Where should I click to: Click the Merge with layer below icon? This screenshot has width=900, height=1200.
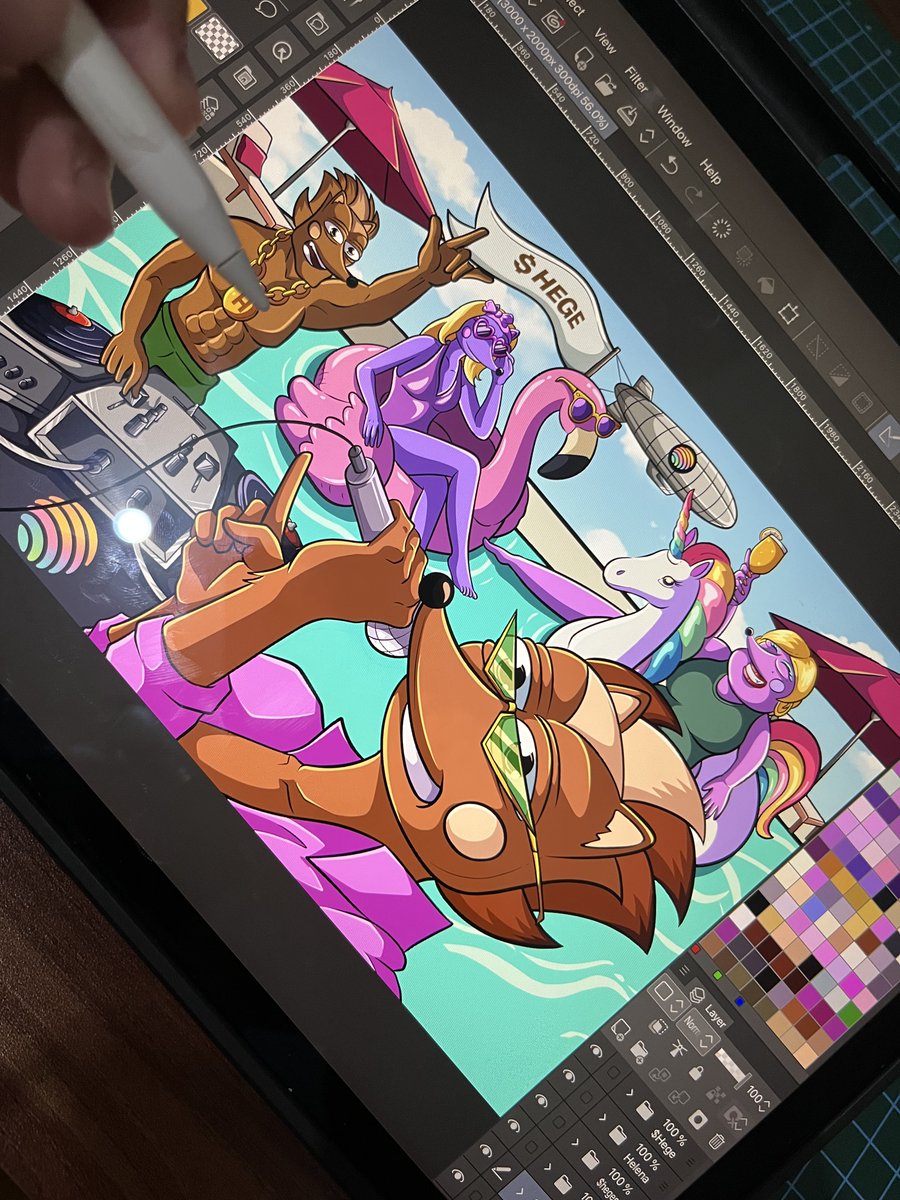coord(680,1098)
